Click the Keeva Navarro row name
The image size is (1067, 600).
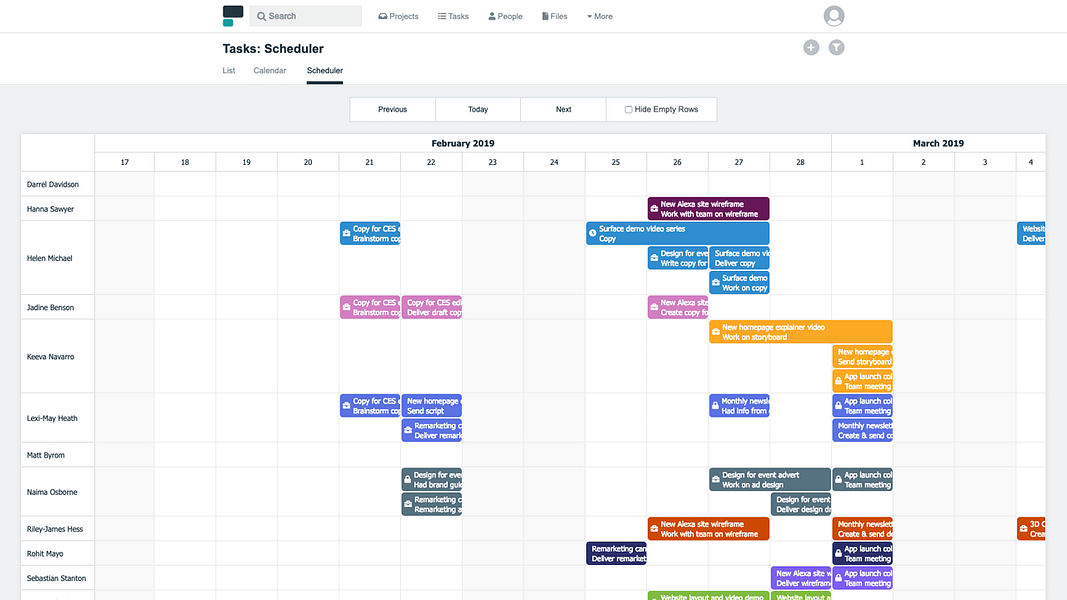[x=50, y=356]
